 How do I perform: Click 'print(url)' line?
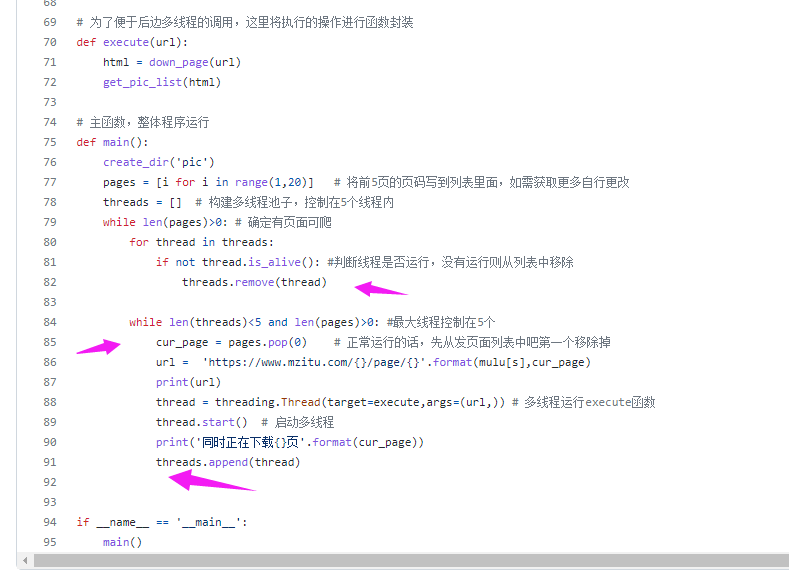(x=188, y=382)
